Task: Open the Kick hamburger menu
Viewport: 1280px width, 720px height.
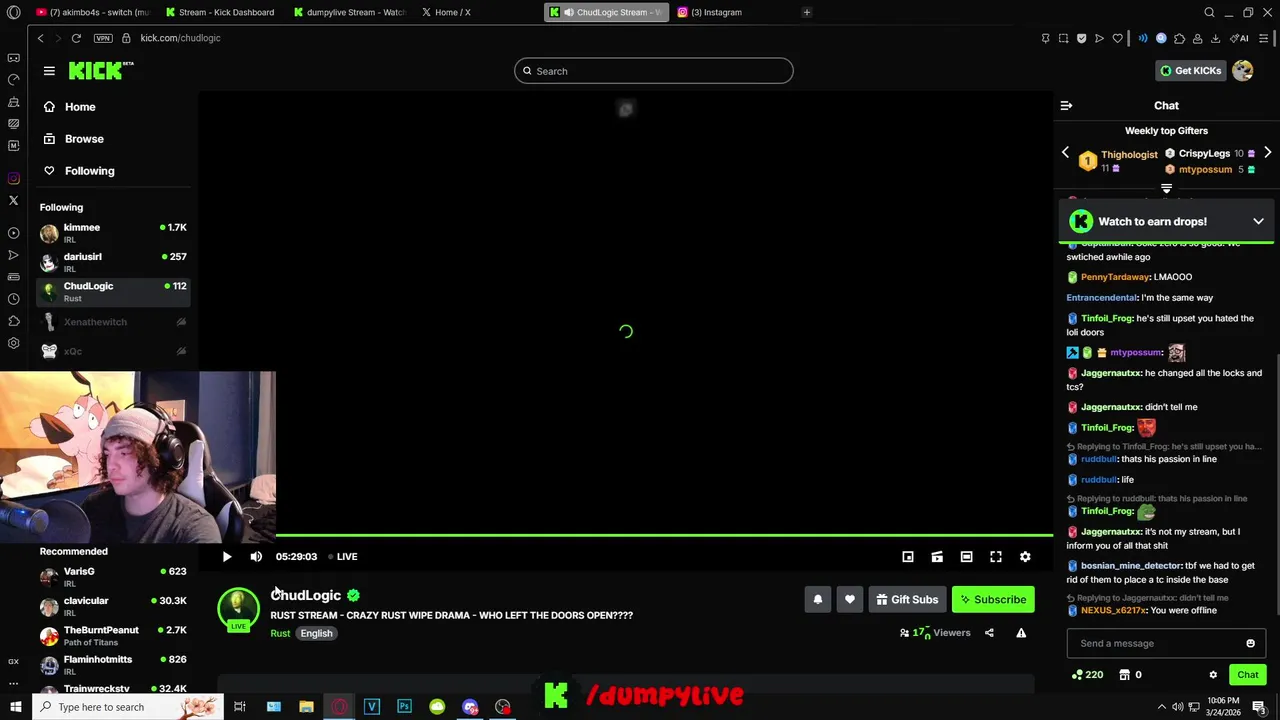Action: click(x=49, y=71)
